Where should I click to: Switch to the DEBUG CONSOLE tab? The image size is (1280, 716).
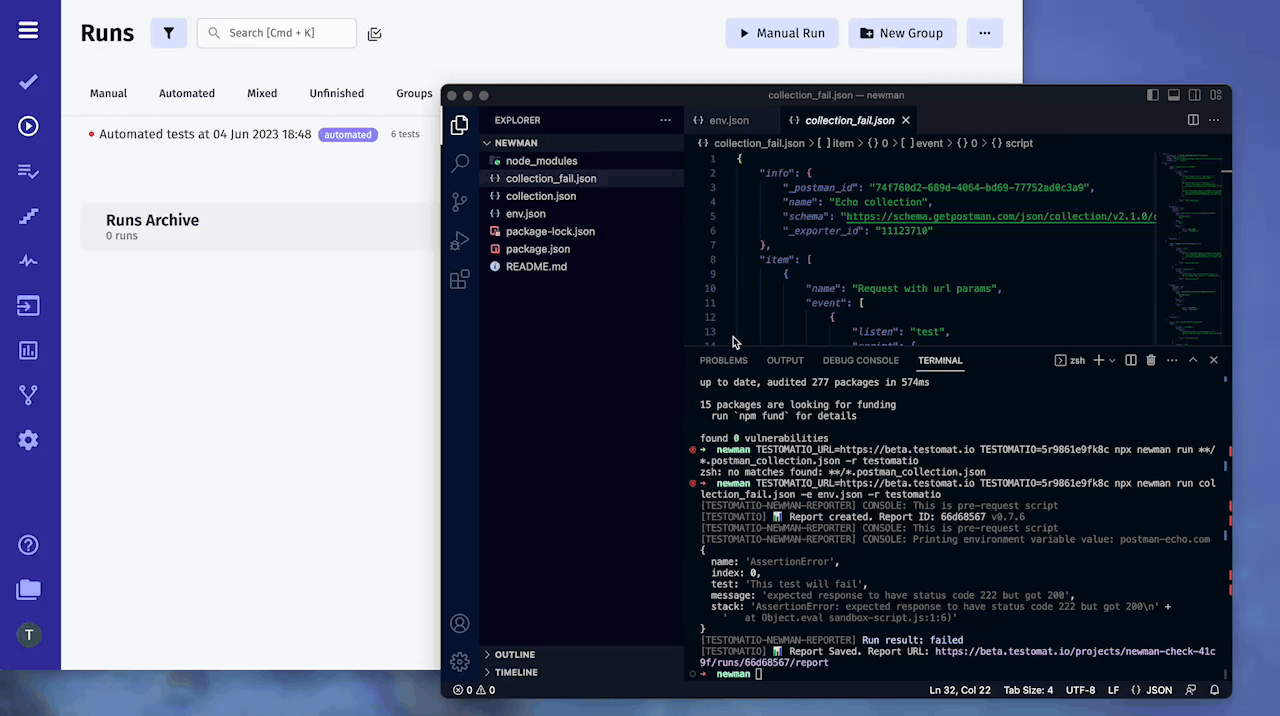(860, 360)
